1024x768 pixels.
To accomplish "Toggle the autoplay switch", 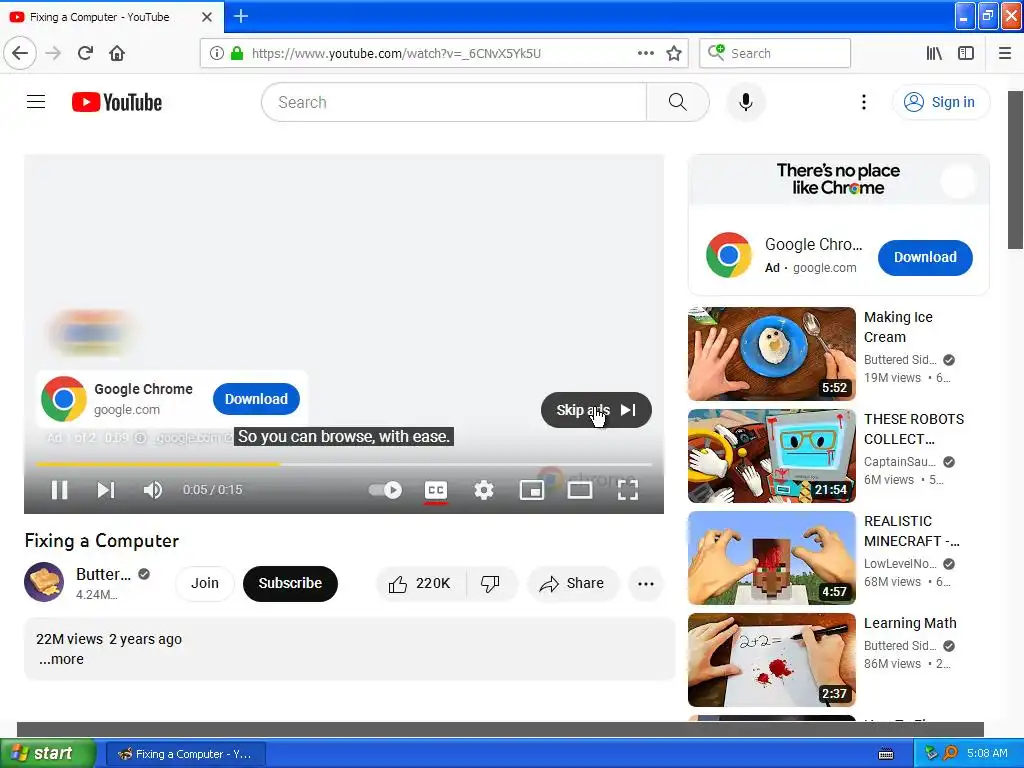I will 385,490.
